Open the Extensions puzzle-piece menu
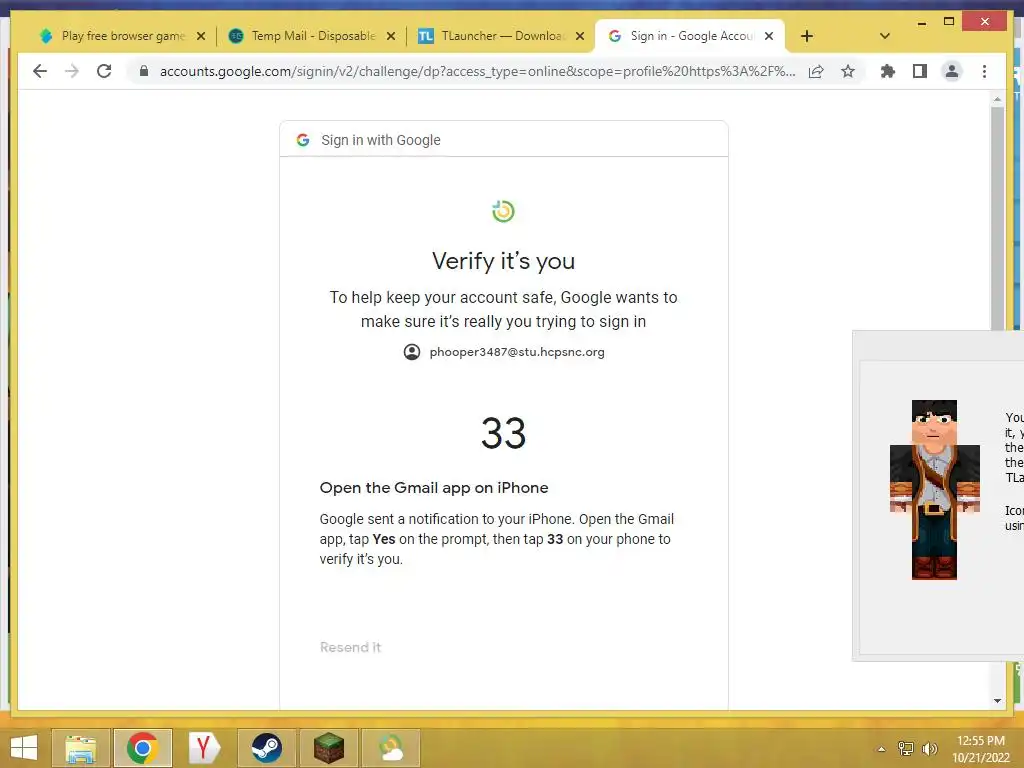1024x768 pixels. coord(888,71)
